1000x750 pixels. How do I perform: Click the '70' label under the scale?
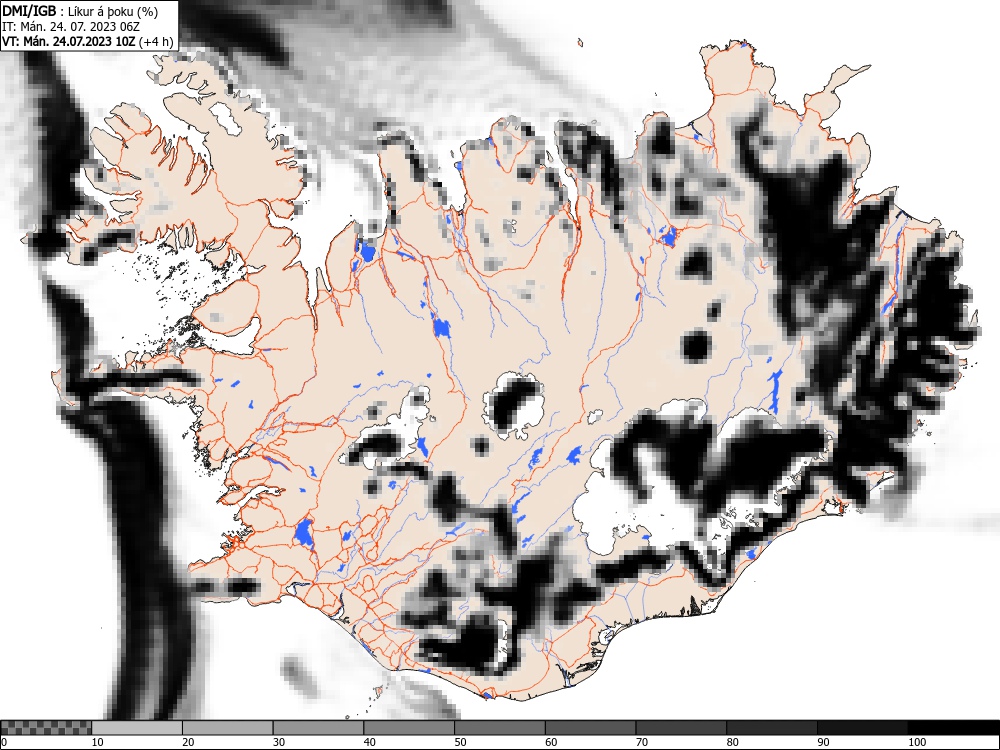pos(642,742)
